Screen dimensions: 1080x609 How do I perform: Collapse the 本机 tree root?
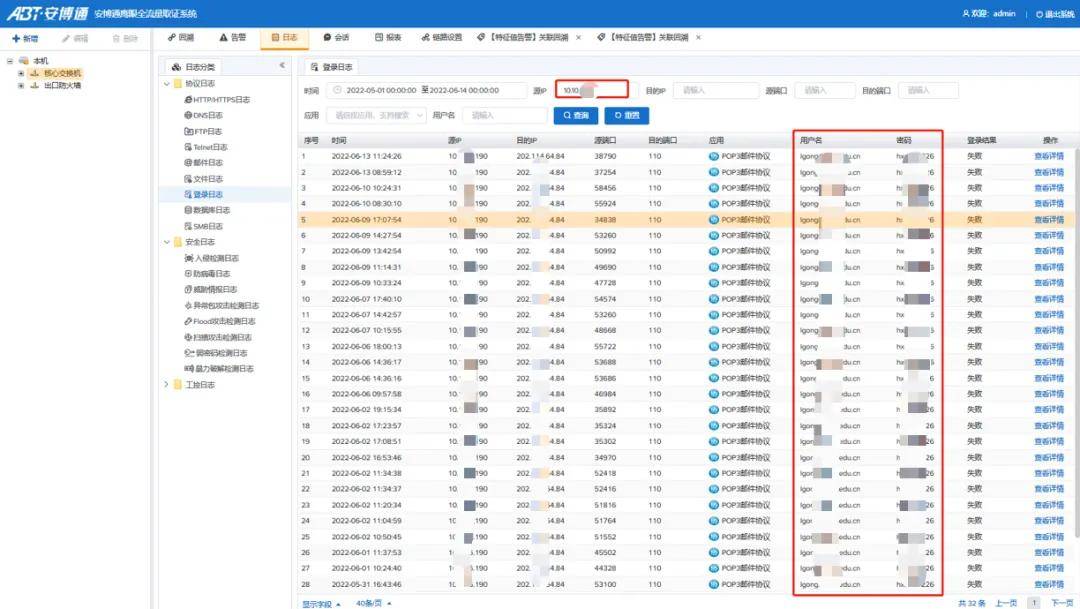(10, 61)
